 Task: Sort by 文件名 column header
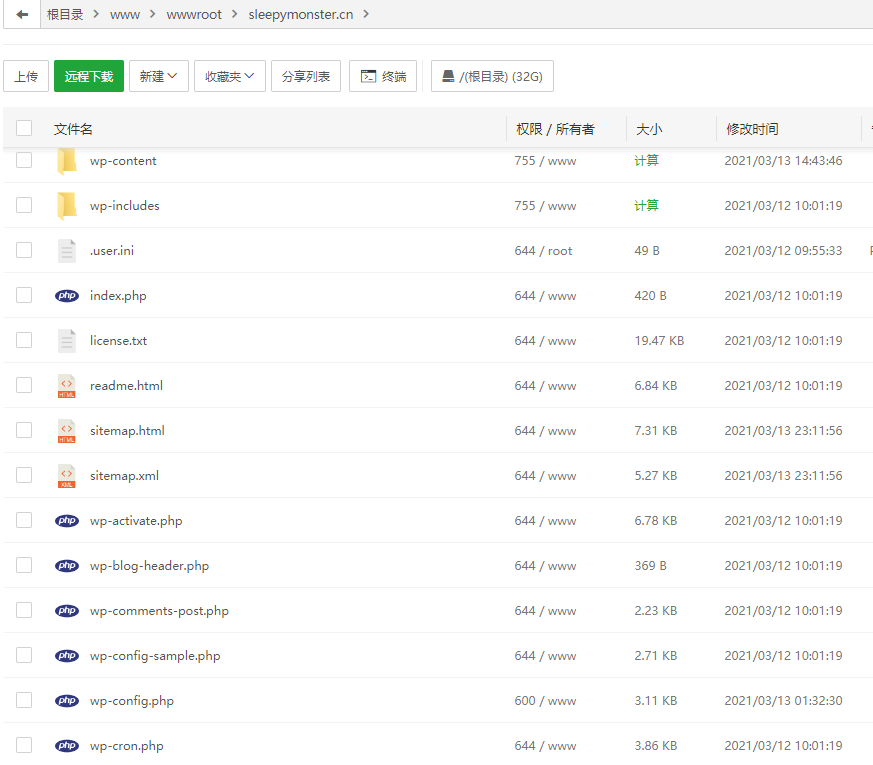[73, 129]
